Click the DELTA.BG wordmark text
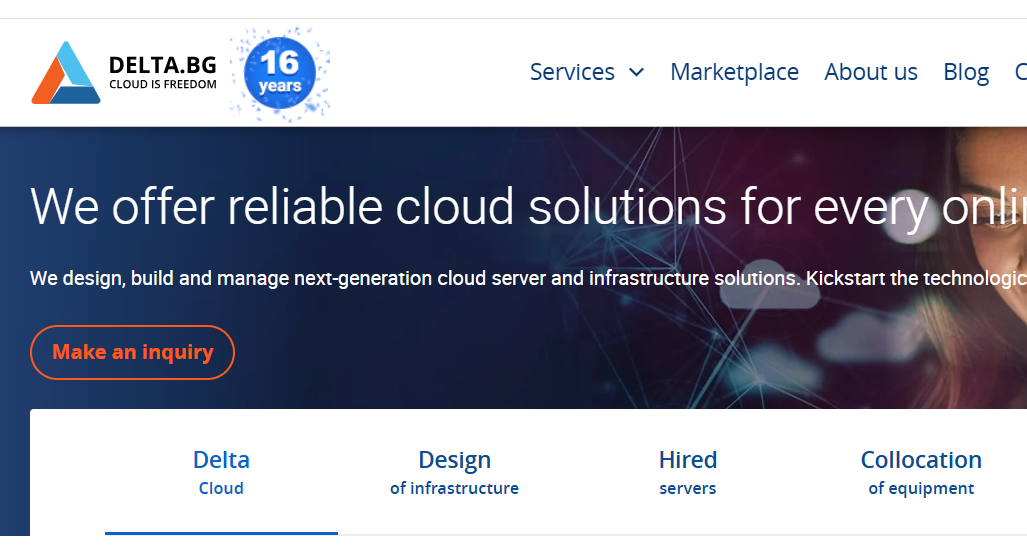The image size is (1027, 551). click(162, 66)
